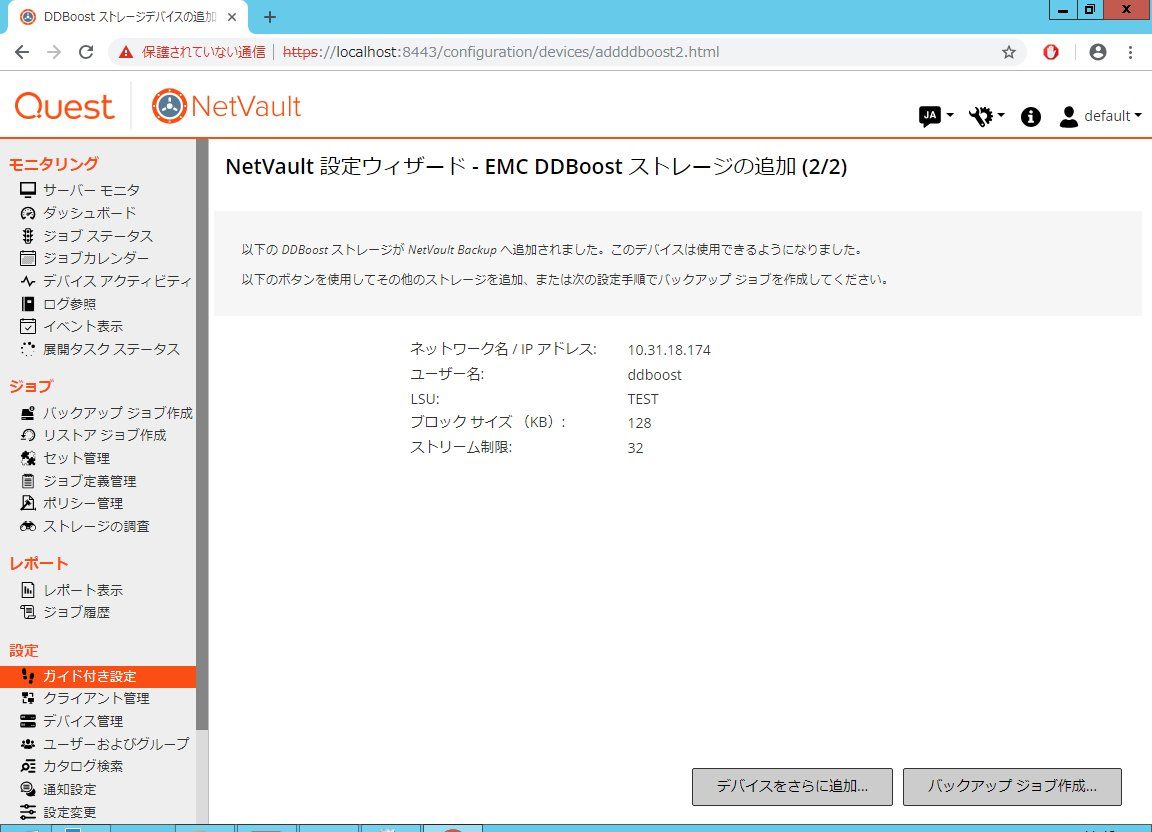Click the Device Management (デバイス管理) icon
Viewport: 1152px width, 832px height.
(28, 721)
